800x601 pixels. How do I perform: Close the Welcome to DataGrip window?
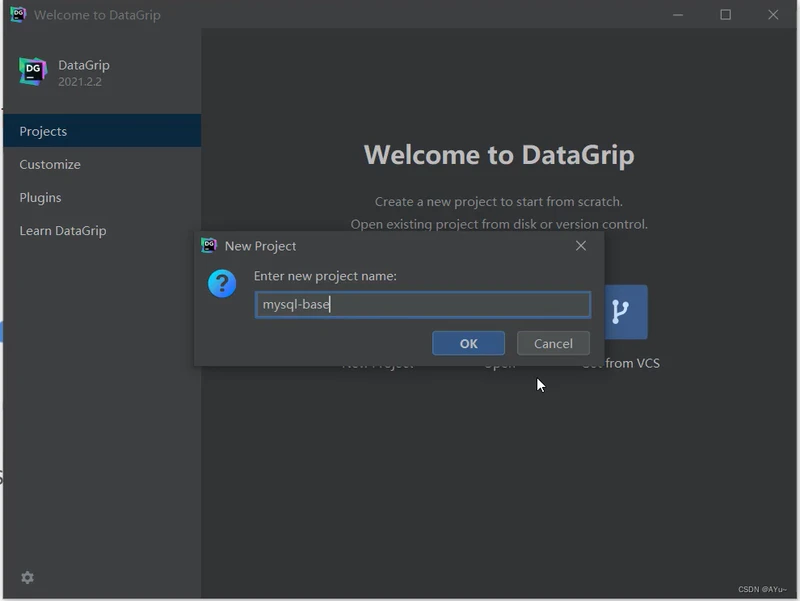pyautogui.click(x=773, y=15)
